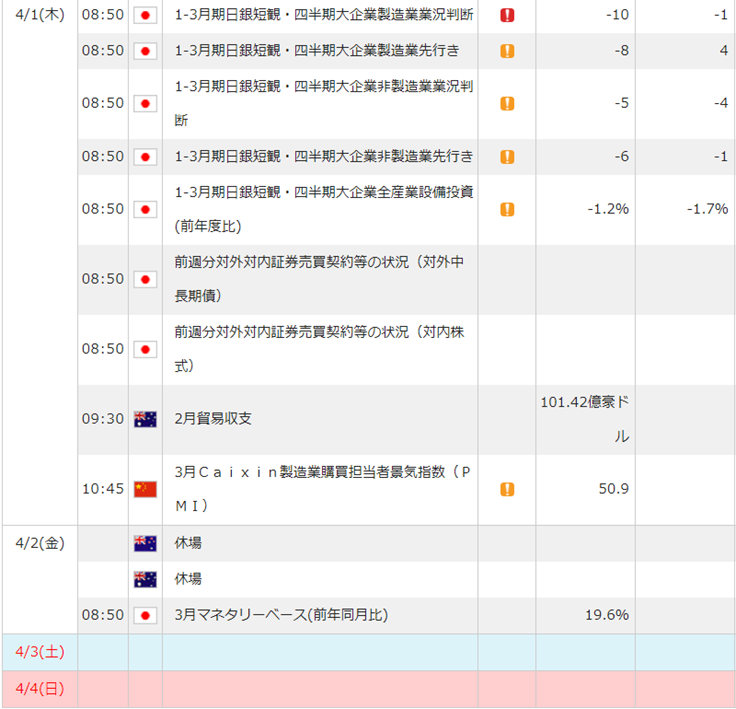
Task: Click the Australia flag beside 2月貿易収支
Action: (x=145, y=419)
